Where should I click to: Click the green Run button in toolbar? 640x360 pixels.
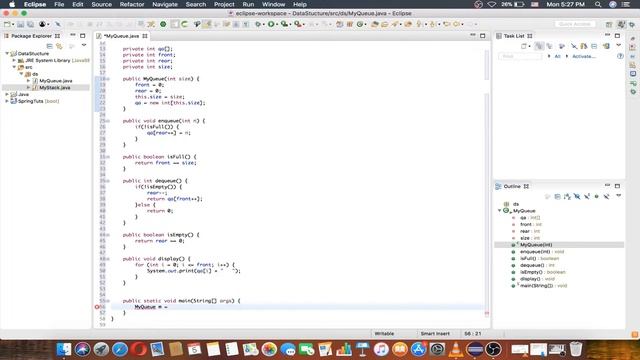[x=271, y=24]
